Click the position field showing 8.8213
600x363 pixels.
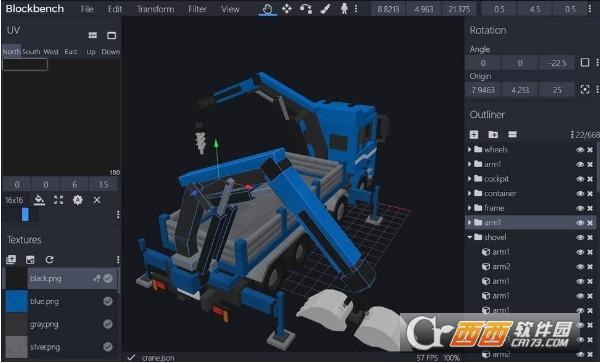pyautogui.click(x=388, y=9)
